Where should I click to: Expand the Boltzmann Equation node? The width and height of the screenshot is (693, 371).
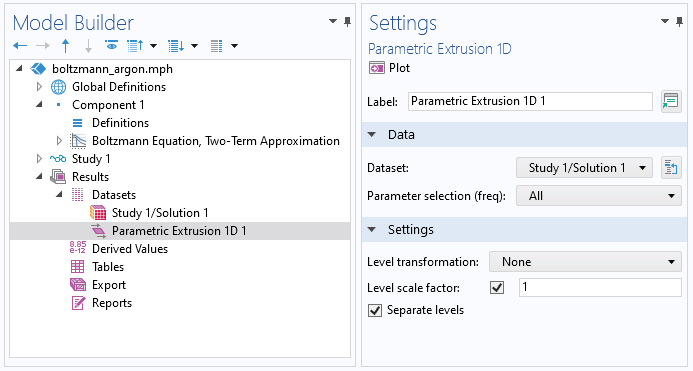click(x=59, y=141)
